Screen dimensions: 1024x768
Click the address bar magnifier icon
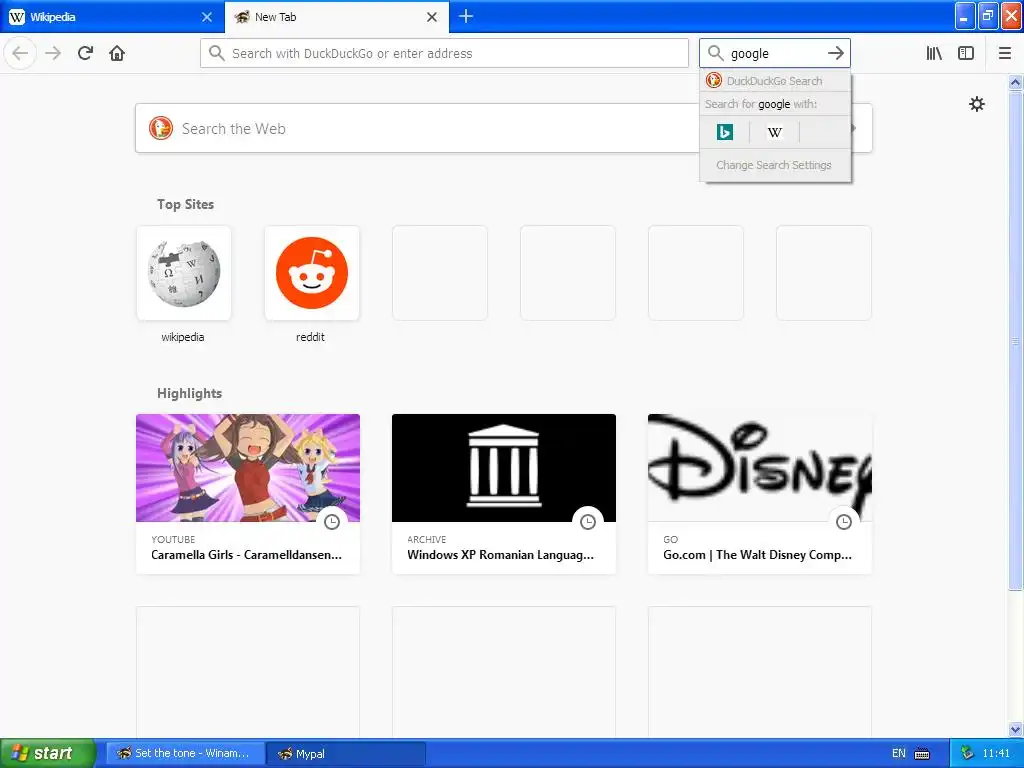[x=217, y=53]
